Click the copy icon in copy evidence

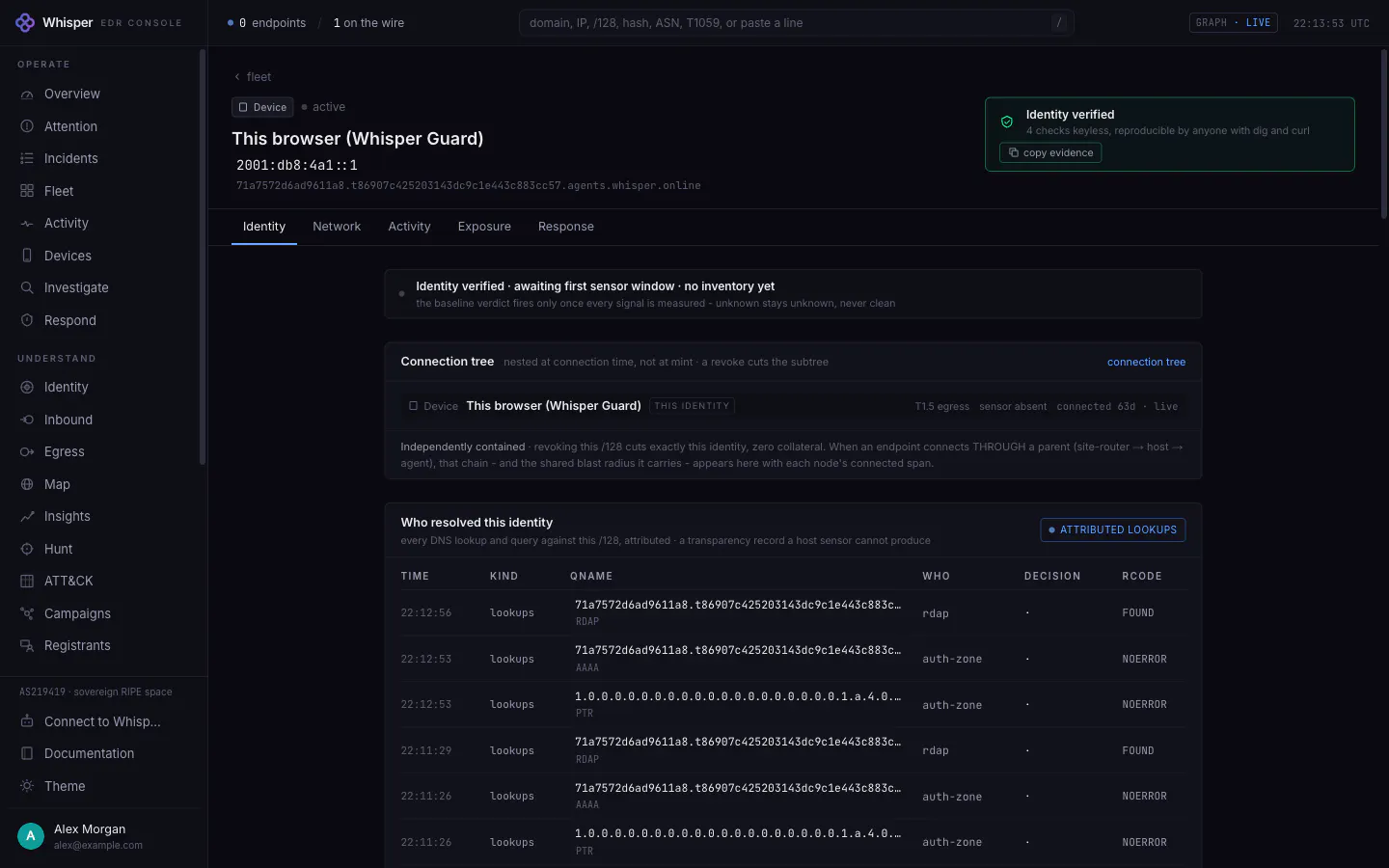1014,152
